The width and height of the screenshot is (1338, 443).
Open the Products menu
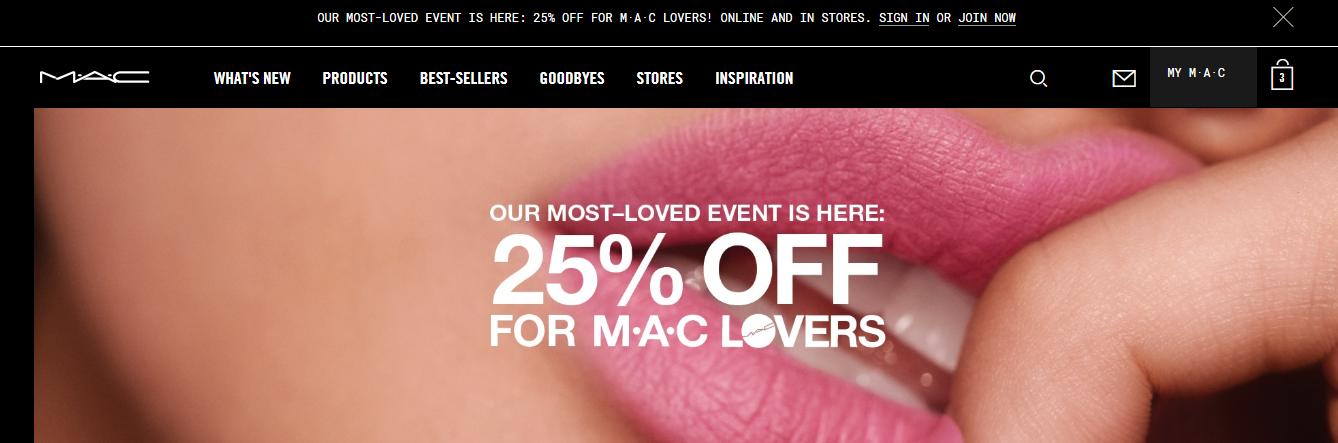(355, 78)
